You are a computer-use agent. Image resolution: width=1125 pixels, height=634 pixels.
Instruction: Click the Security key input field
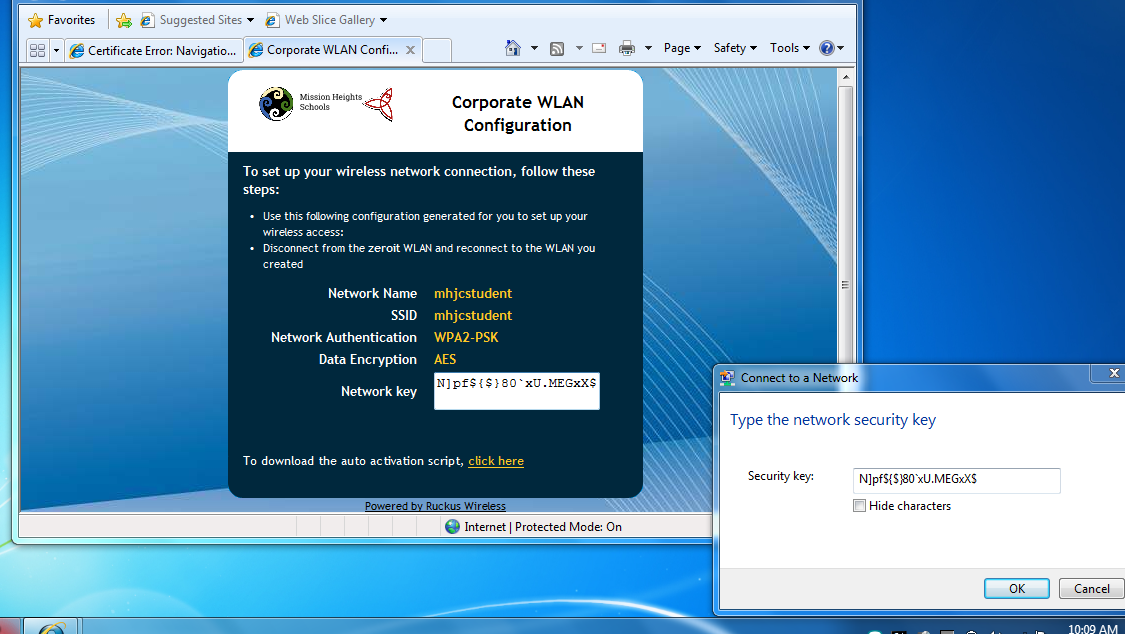click(956, 480)
